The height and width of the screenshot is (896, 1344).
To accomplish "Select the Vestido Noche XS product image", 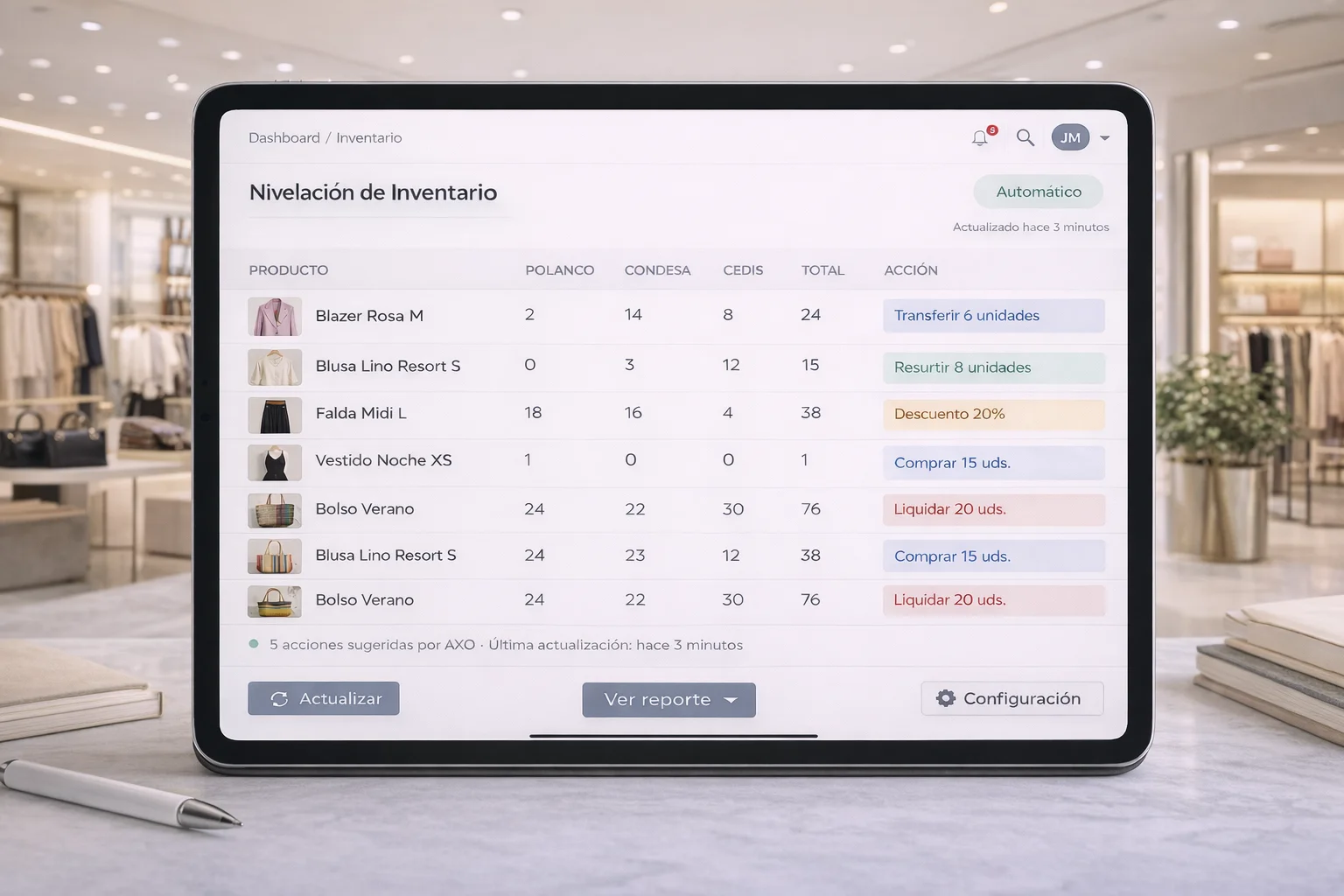I will (275, 463).
